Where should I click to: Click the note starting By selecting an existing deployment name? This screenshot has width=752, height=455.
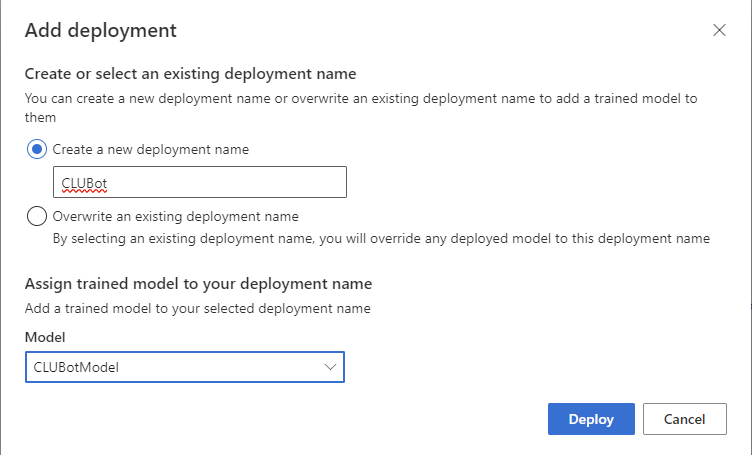pyautogui.click(x=381, y=238)
